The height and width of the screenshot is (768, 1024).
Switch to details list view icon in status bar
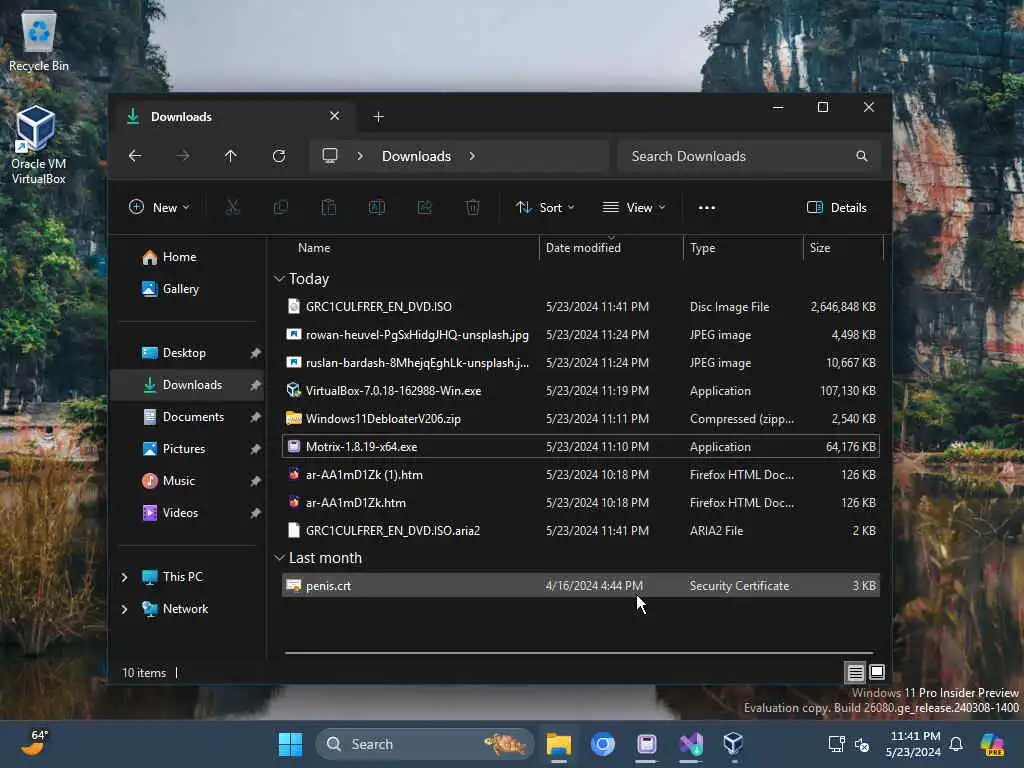[x=856, y=672]
